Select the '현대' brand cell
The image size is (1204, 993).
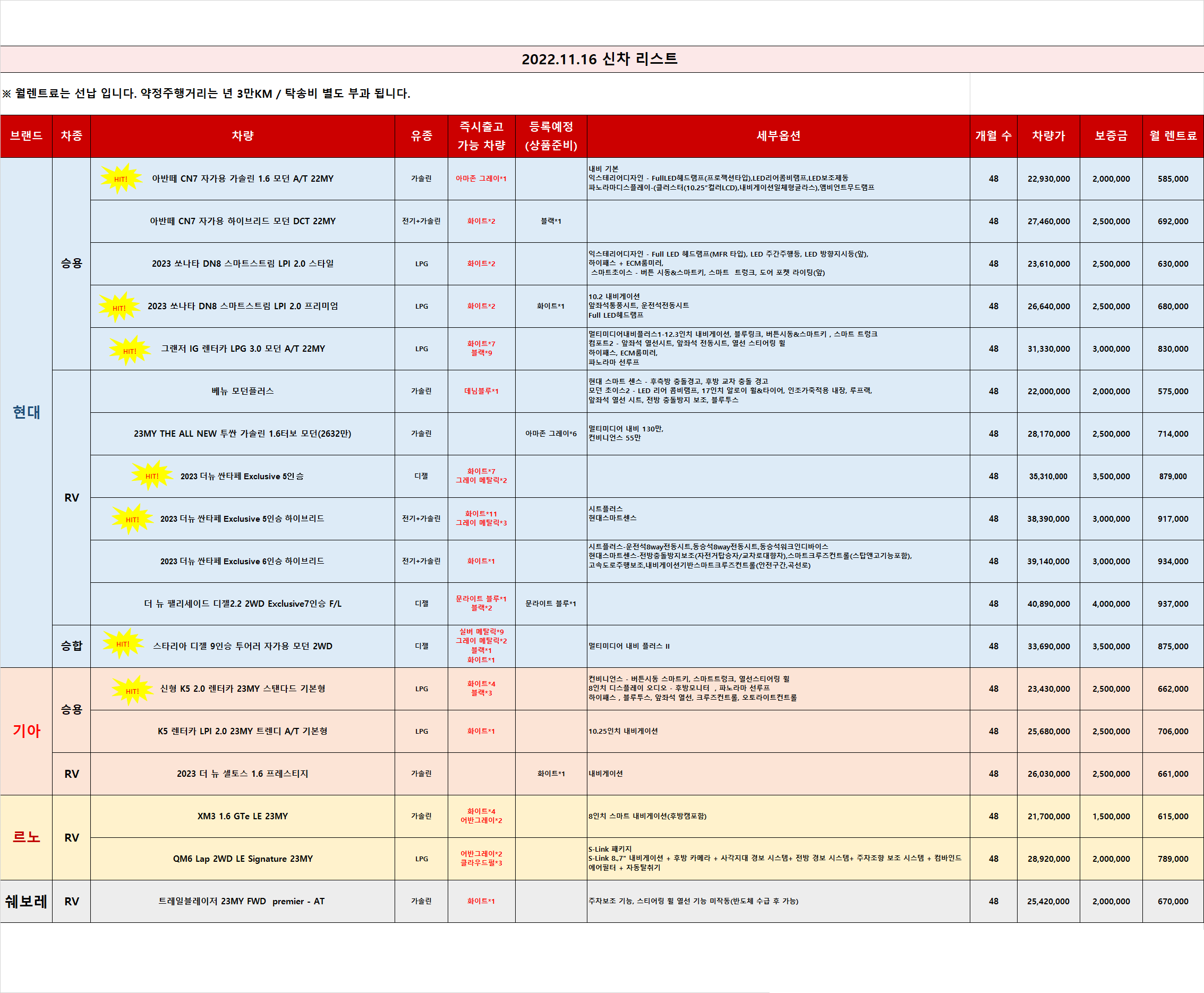point(27,412)
